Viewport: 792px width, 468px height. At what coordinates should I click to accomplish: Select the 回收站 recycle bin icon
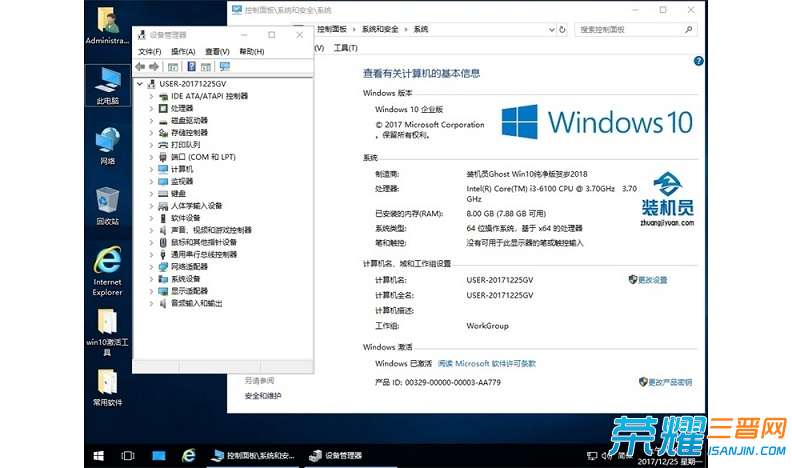(108, 206)
